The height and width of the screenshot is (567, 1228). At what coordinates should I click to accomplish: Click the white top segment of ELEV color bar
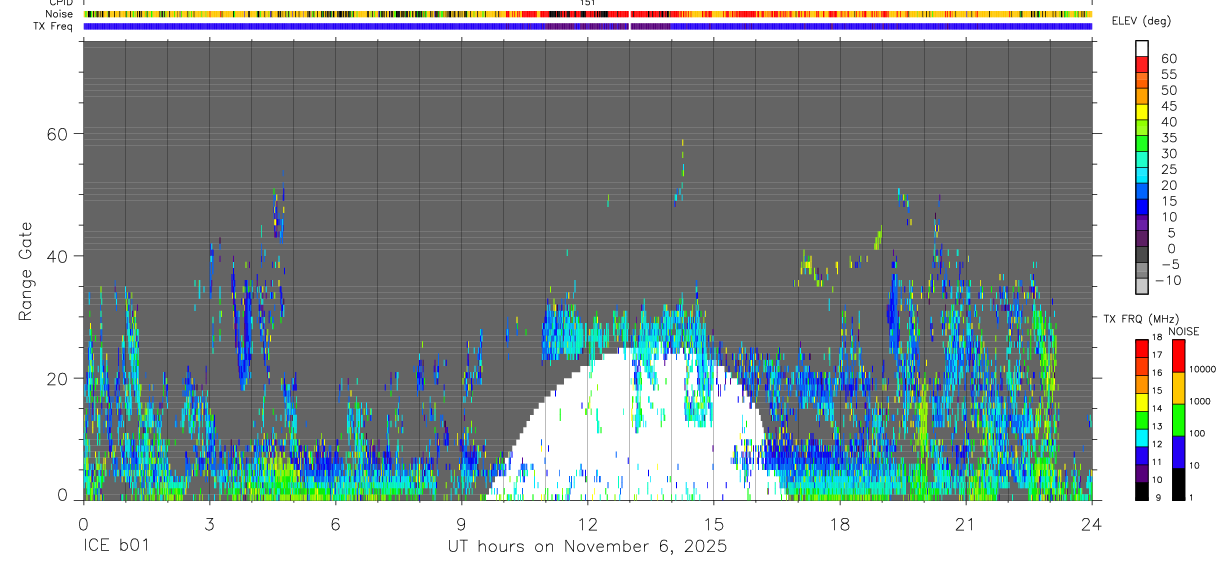tap(1141, 47)
